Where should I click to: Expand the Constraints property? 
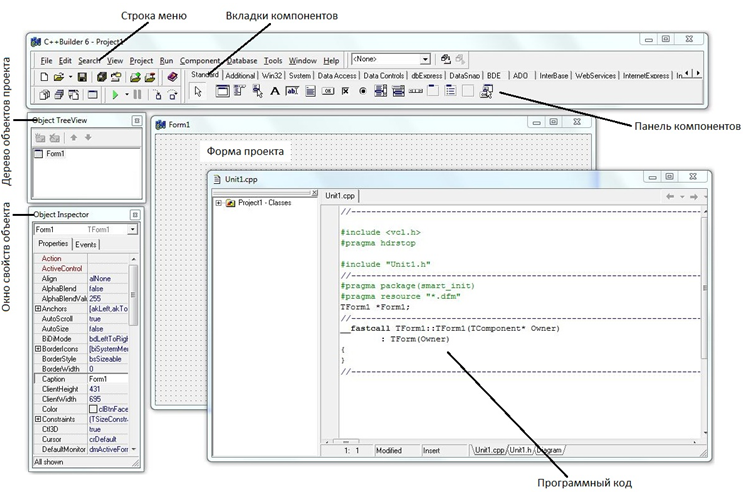(38, 419)
